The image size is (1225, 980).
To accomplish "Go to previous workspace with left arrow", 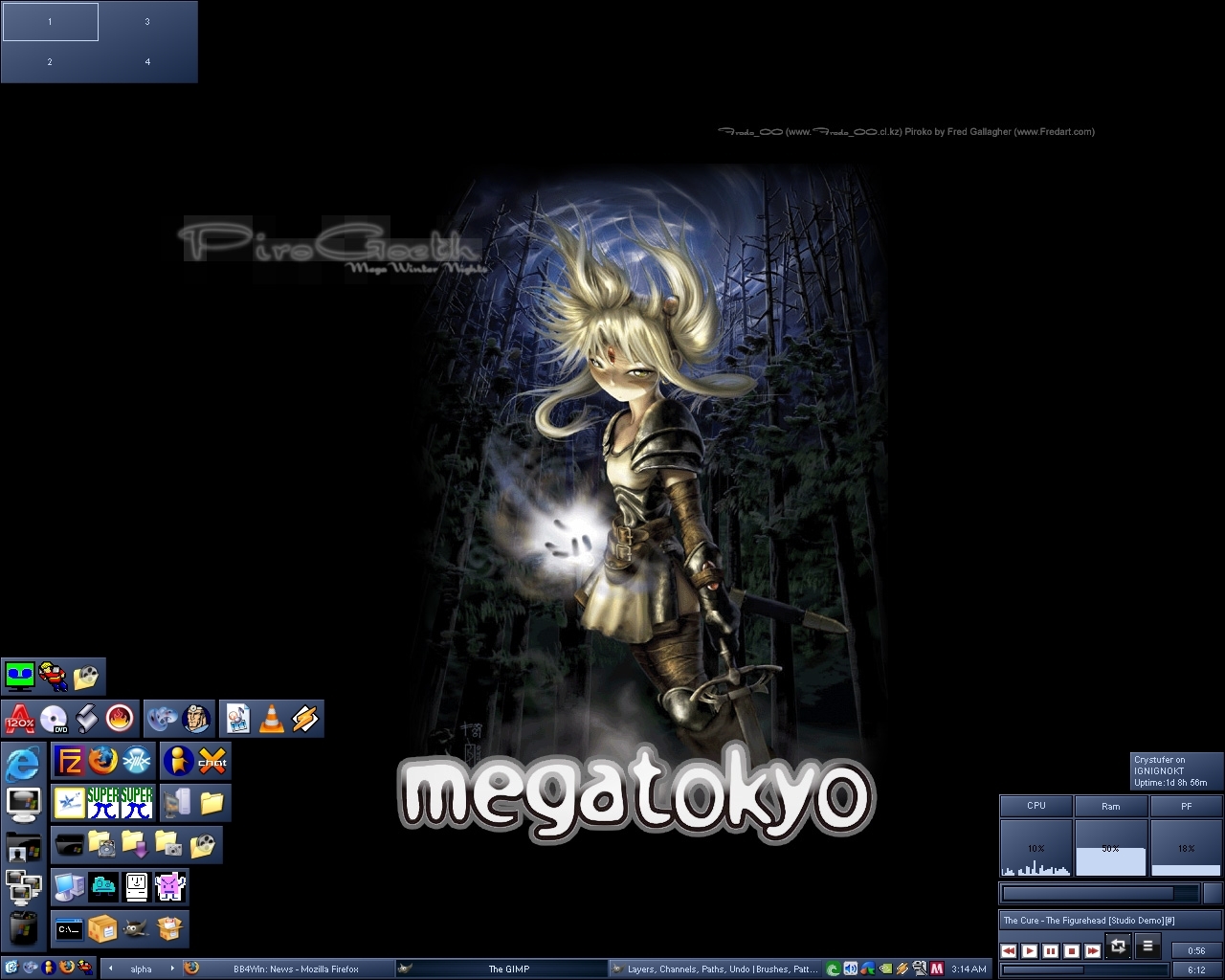I will pyautogui.click(x=110, y=969).
